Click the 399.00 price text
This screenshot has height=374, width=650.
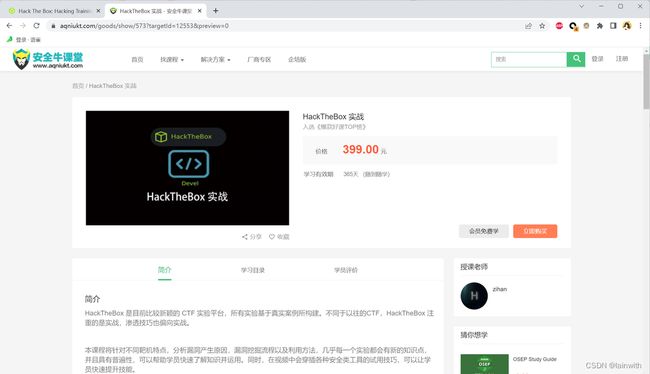coord(361,149)
